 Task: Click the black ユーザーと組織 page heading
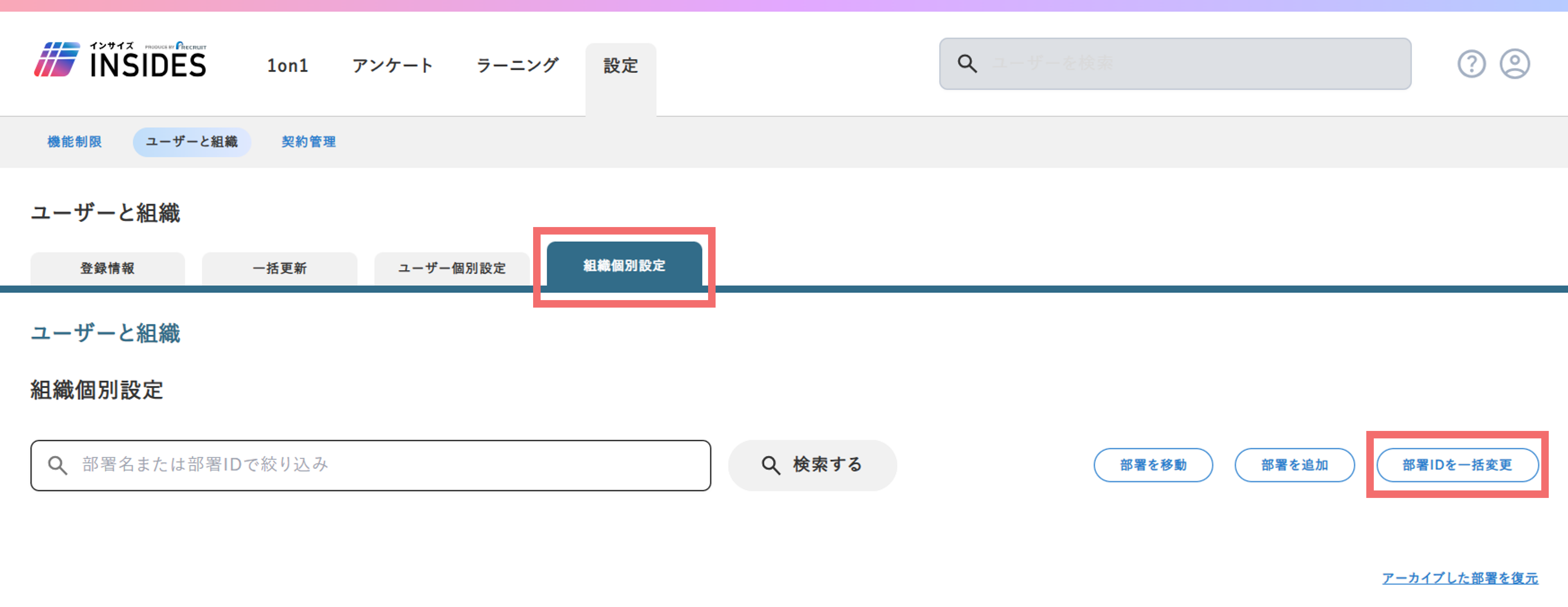coord(105,213)
